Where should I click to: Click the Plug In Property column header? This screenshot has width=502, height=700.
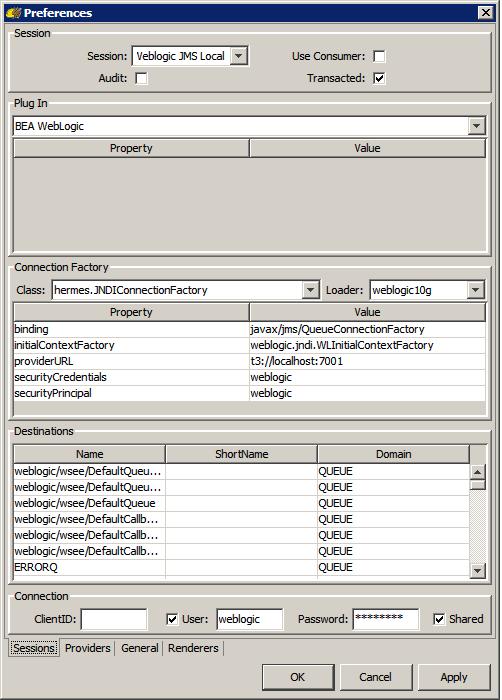[131, 148]
